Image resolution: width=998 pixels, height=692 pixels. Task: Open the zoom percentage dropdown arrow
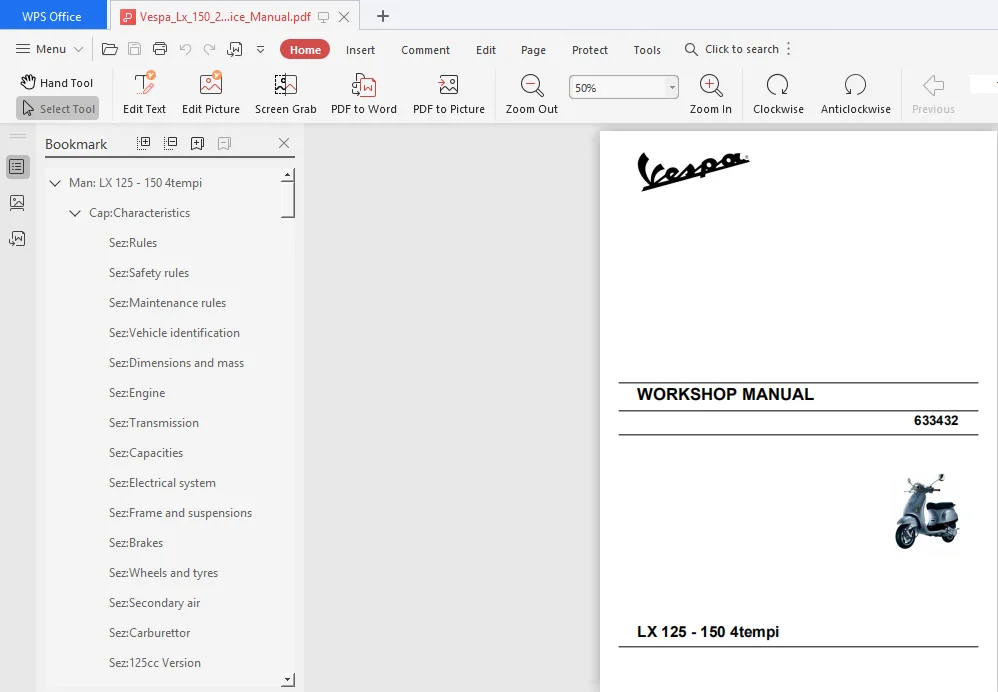tap(672, 87)
